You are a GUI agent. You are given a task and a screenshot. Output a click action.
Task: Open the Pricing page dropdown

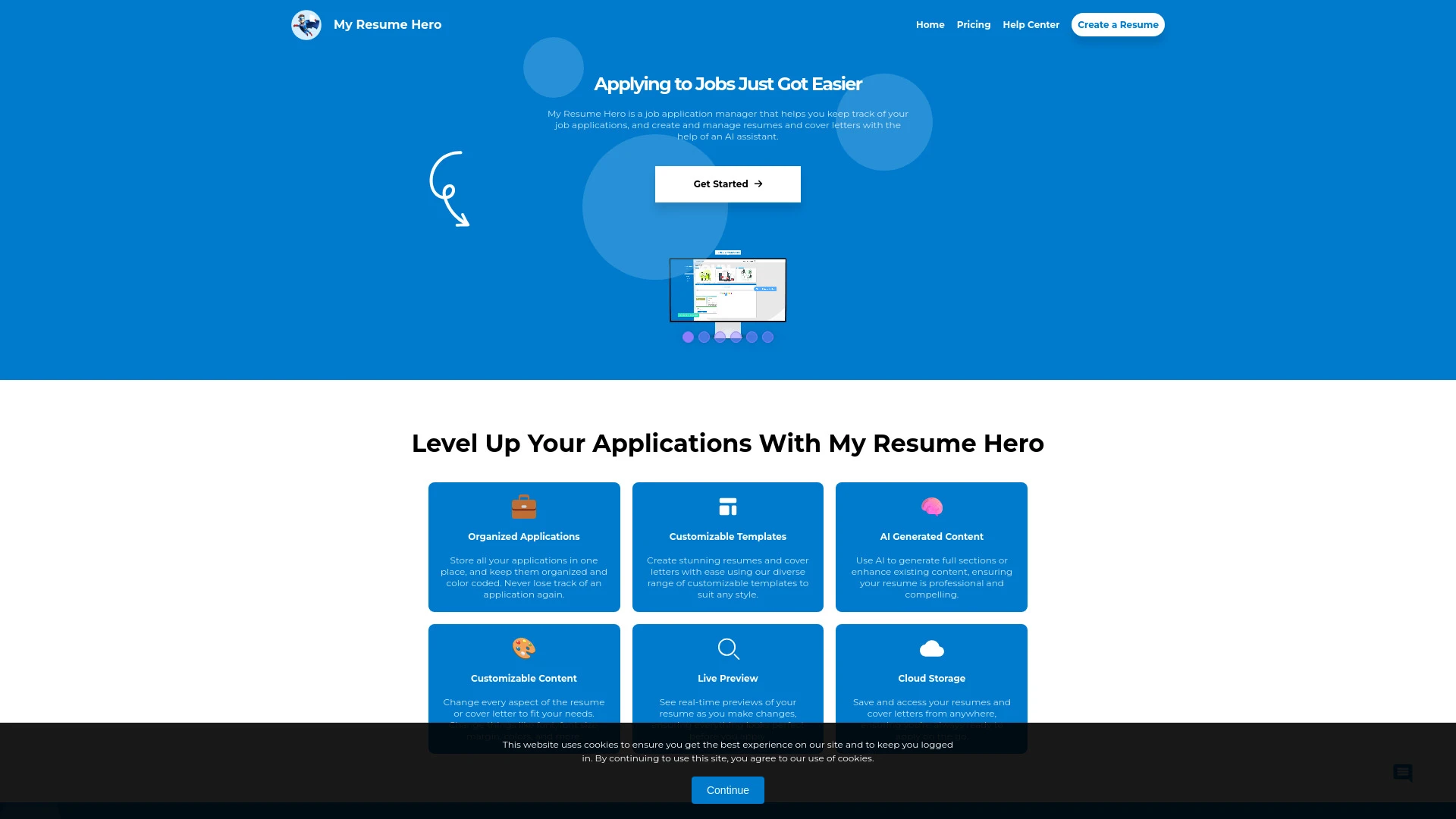coord(973,24)
